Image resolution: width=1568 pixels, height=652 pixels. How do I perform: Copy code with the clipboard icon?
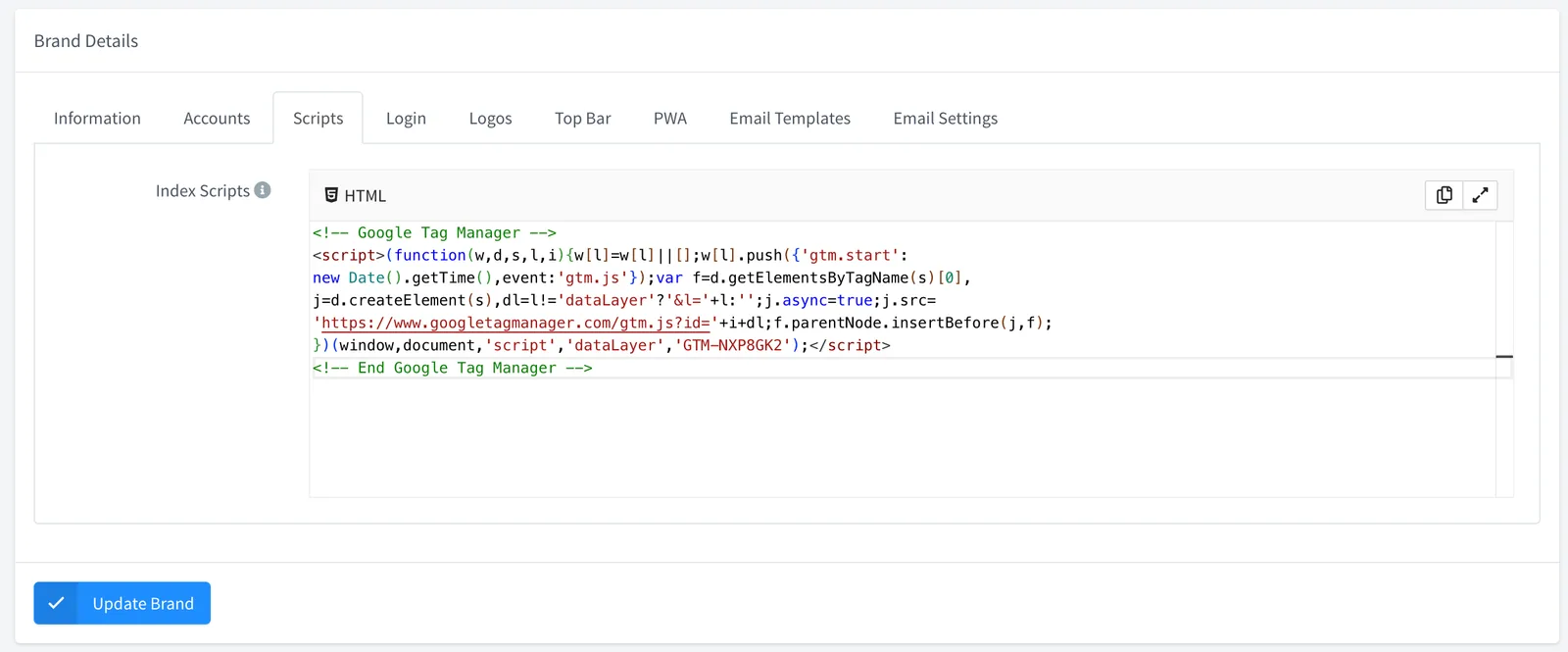pos(1444,195)
